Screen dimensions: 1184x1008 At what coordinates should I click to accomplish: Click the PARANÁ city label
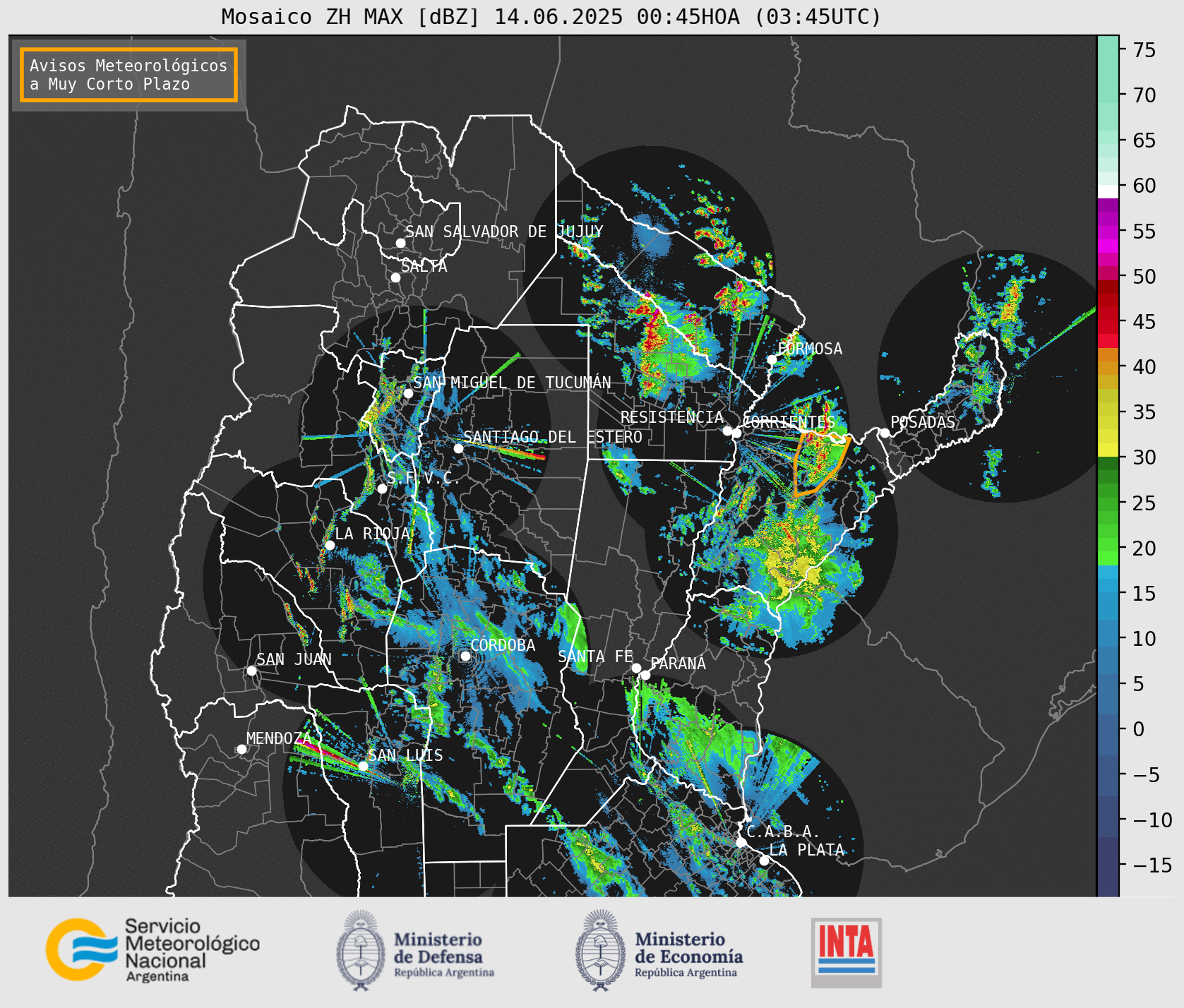678,664
